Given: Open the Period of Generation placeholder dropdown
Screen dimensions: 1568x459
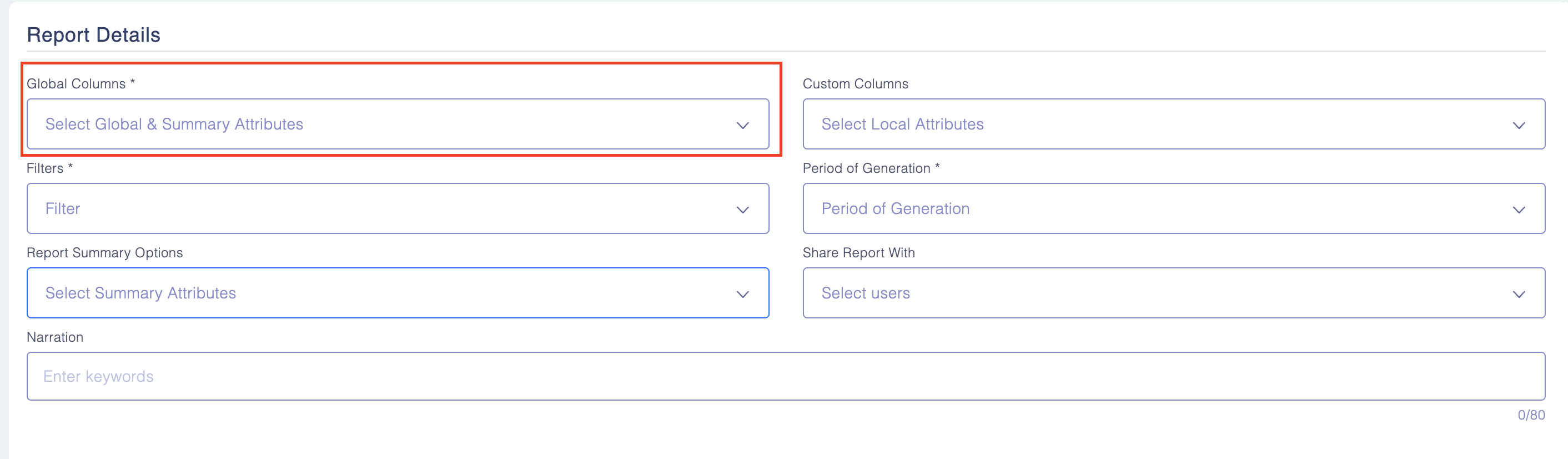Looking at the screenshot, I should click(895, 208).
